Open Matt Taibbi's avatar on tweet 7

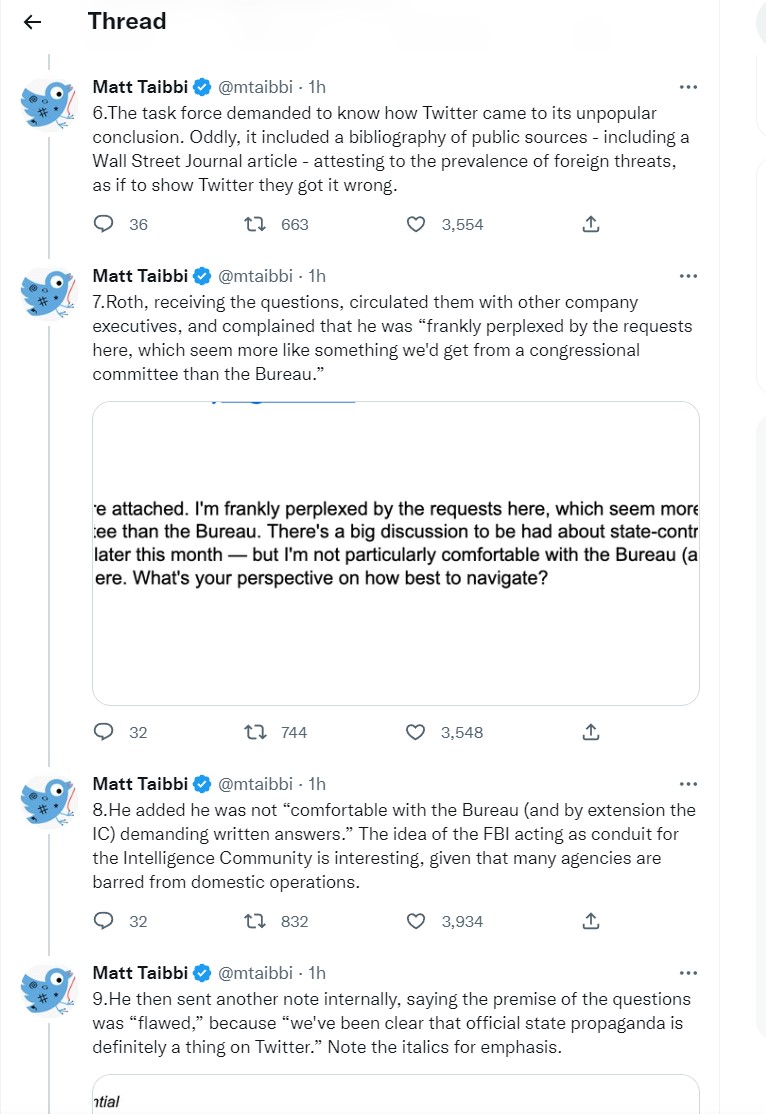click(x=48, y=294)
